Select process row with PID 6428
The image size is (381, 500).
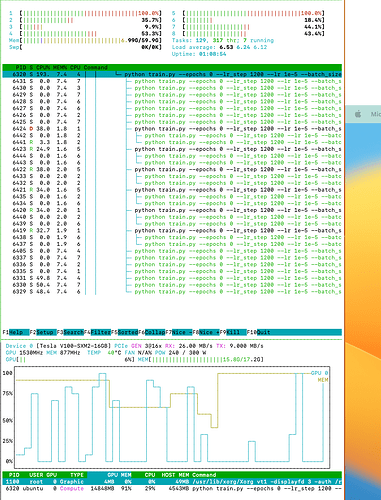(172, 101)
